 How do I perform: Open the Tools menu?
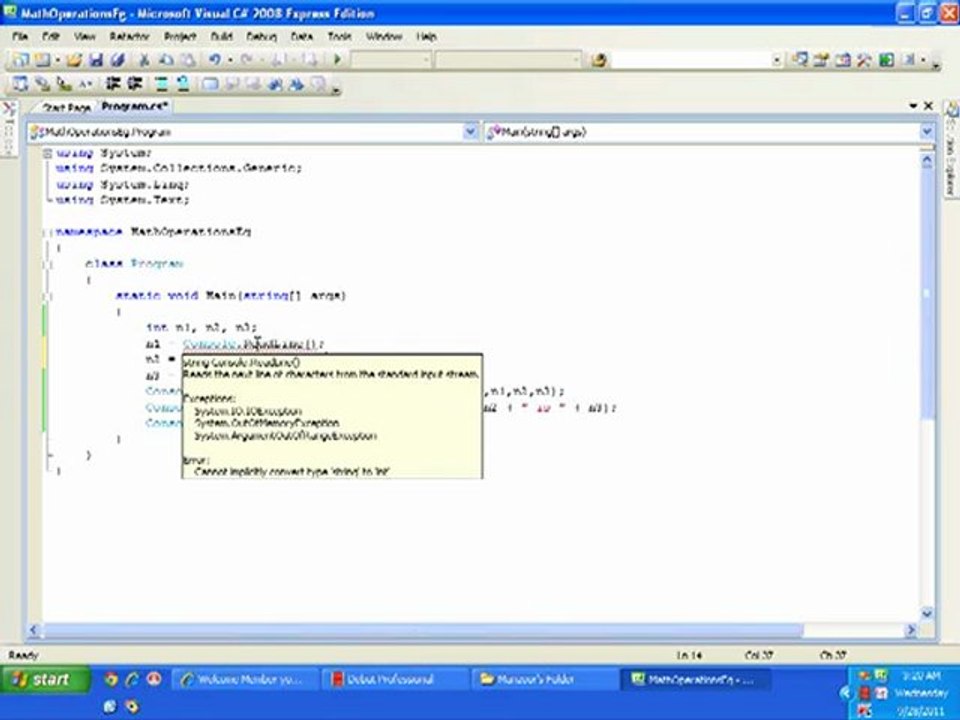pyautogui.click(x=340, y=37)
